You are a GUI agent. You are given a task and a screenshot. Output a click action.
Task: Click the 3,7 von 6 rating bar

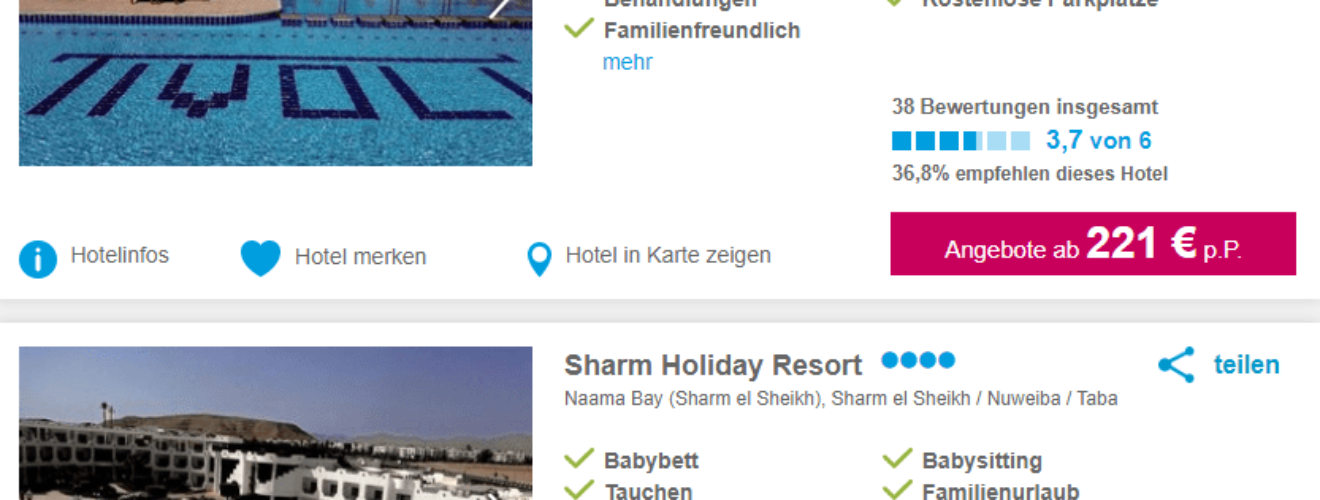coord(961,140)
